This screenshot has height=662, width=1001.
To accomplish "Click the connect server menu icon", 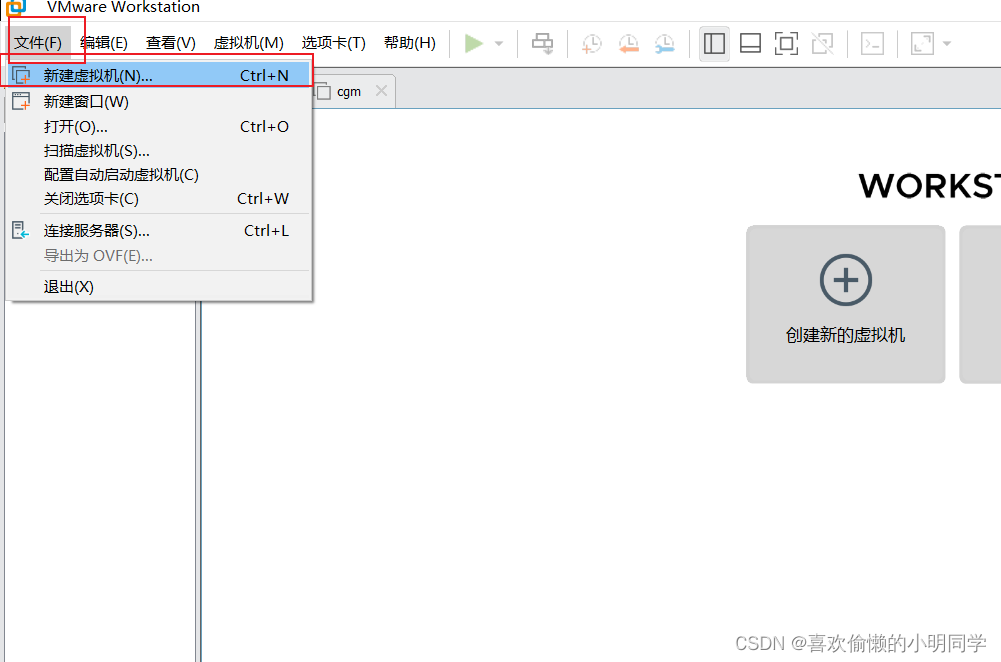I will tap(21, 230).
